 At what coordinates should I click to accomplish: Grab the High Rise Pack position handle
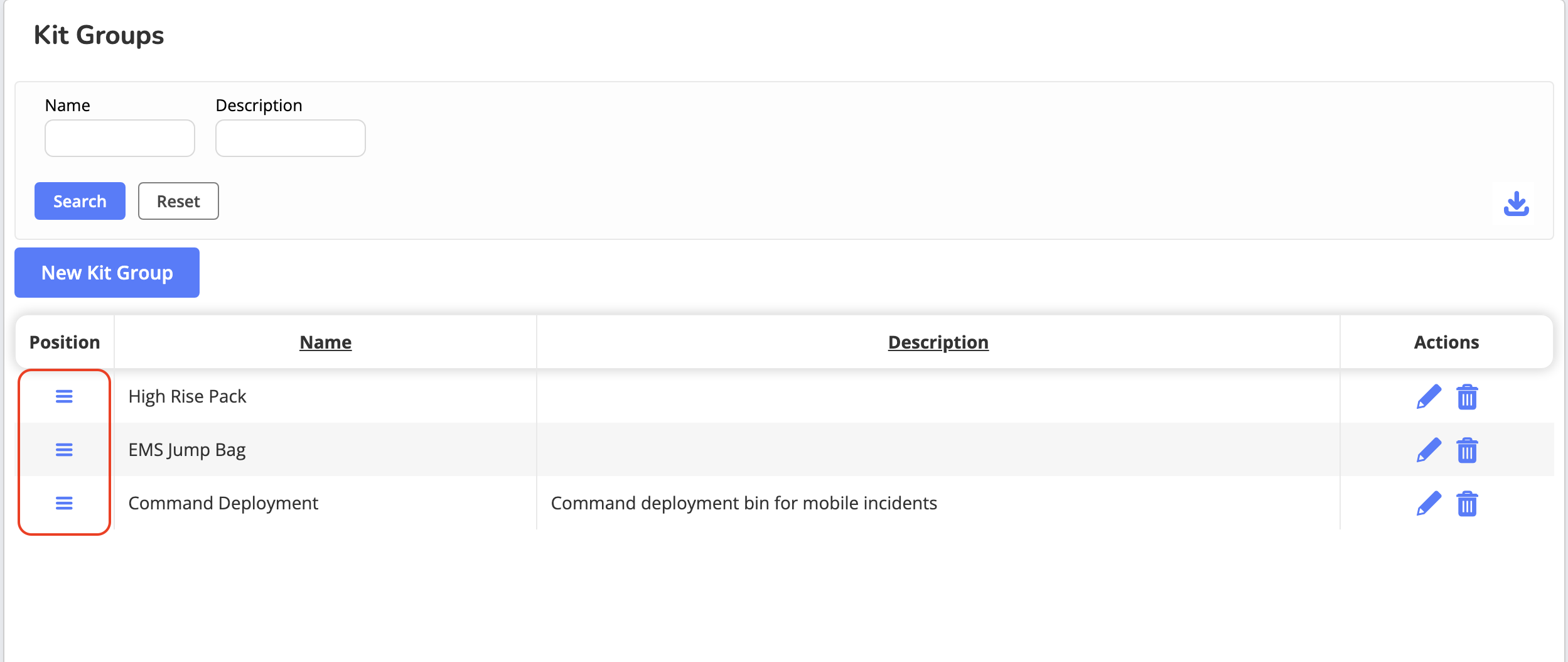click(64, 396)
